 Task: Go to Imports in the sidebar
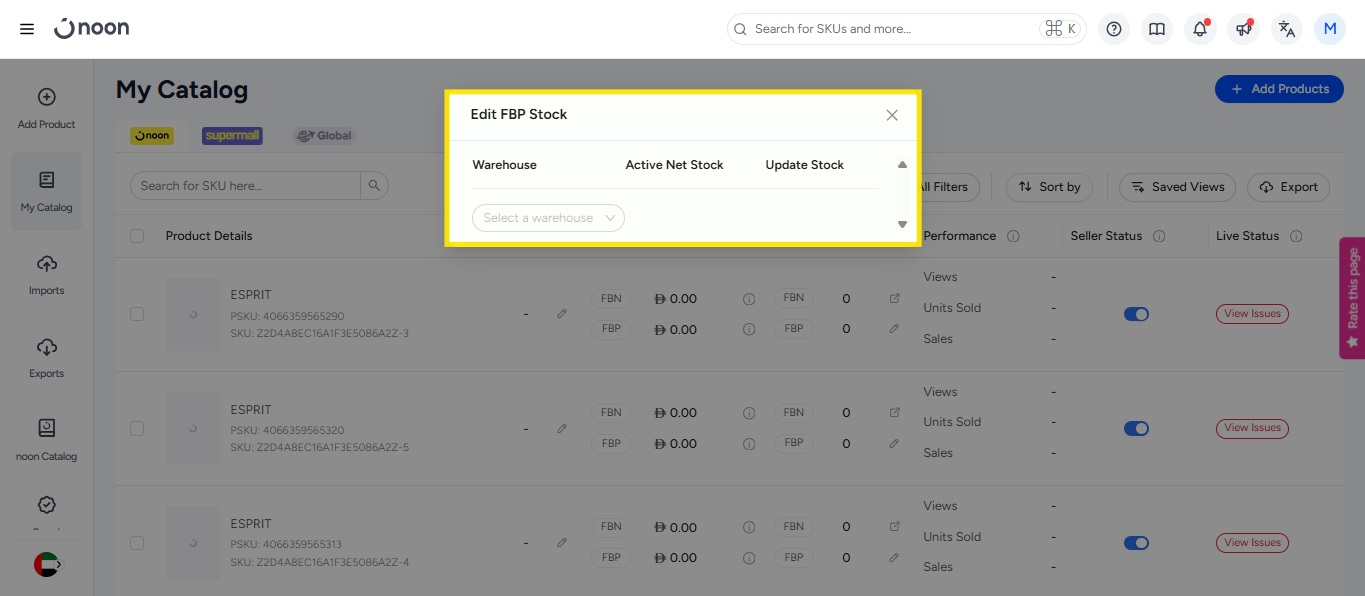pos(46,274)
